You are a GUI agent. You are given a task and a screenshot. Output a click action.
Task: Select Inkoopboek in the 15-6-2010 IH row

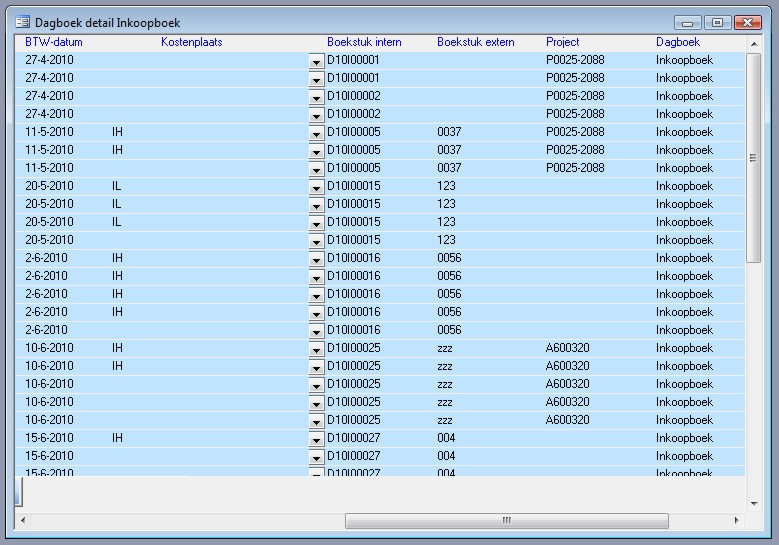(x=684, y=438)
